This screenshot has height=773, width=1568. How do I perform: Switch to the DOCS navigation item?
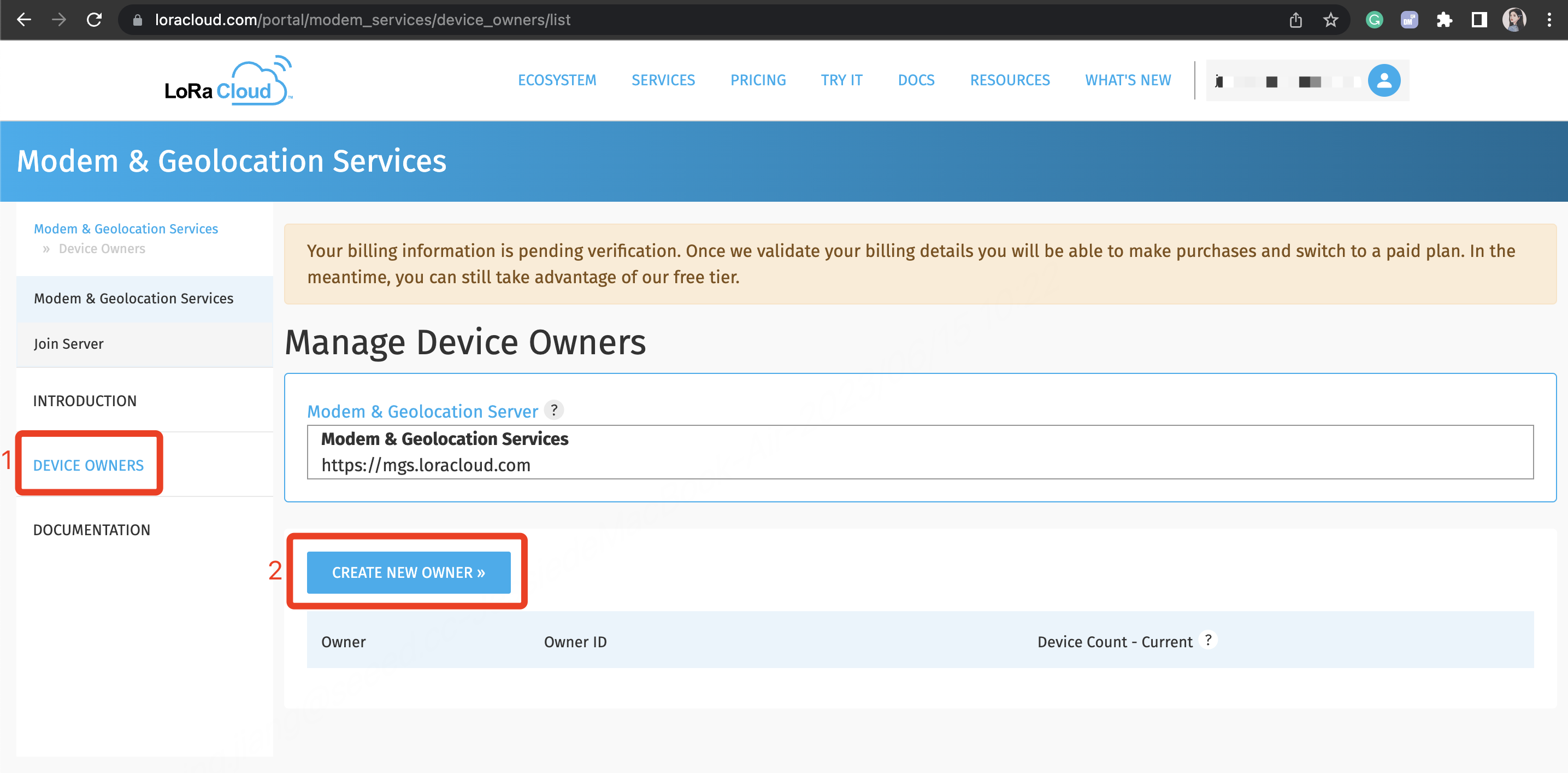click(916, 80)
